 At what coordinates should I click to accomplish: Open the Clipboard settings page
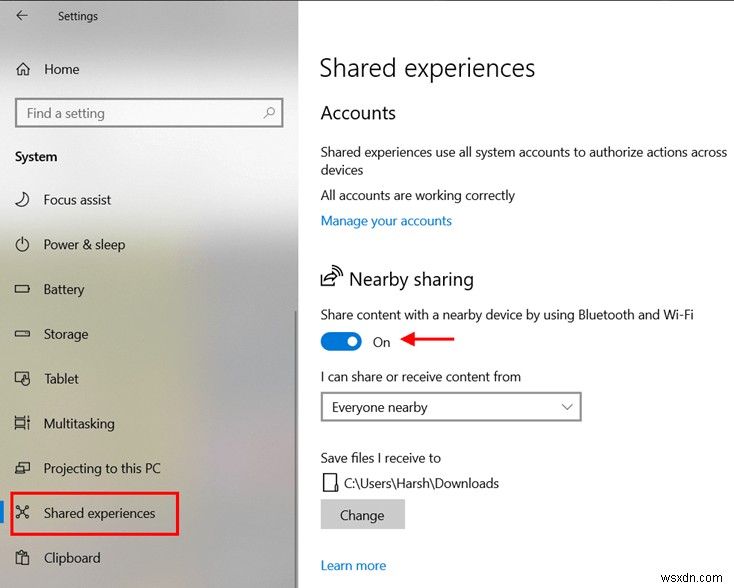[x=72, y=558]
